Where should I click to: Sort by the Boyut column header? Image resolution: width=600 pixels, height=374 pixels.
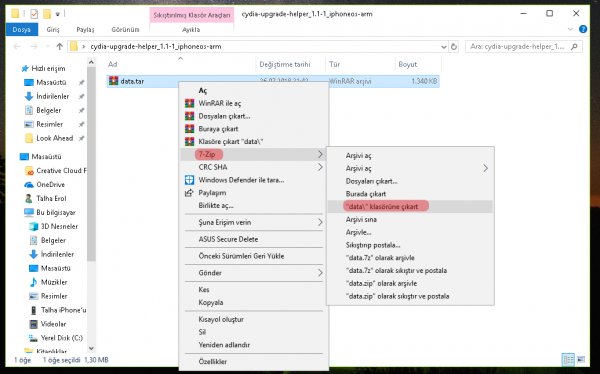(x=418, y=64)
